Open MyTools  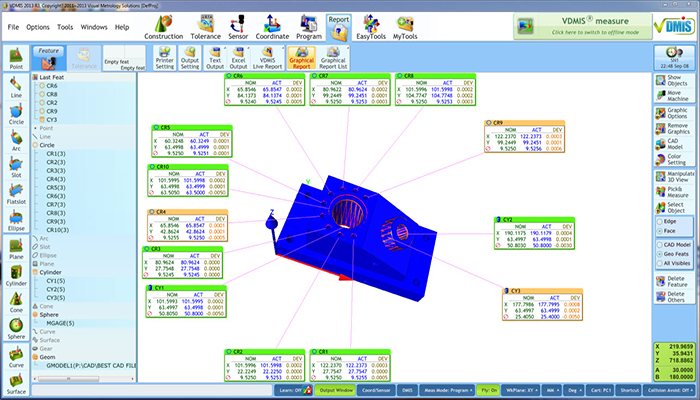click(405, 28)
